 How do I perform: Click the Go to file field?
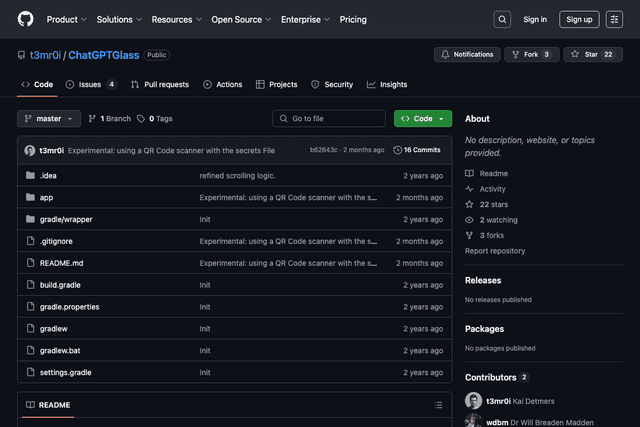pyautogui.click(x=329, y=118)
